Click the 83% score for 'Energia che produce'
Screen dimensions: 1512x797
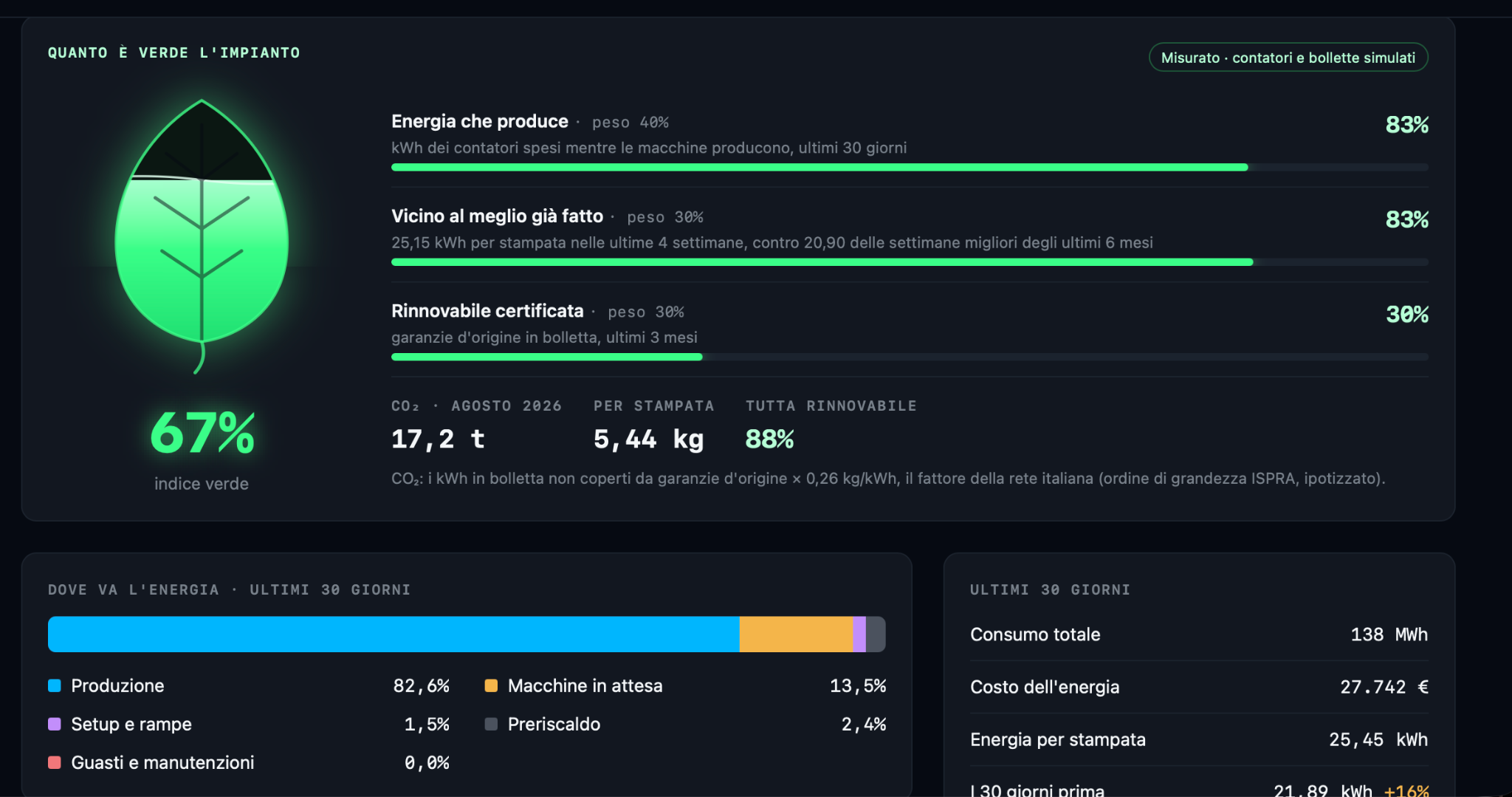click(1407, 125)
